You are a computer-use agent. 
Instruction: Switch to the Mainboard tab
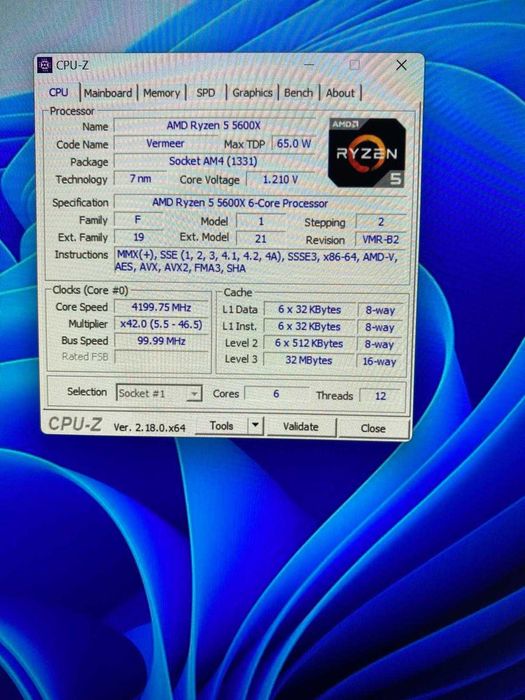tap(108, 93)
